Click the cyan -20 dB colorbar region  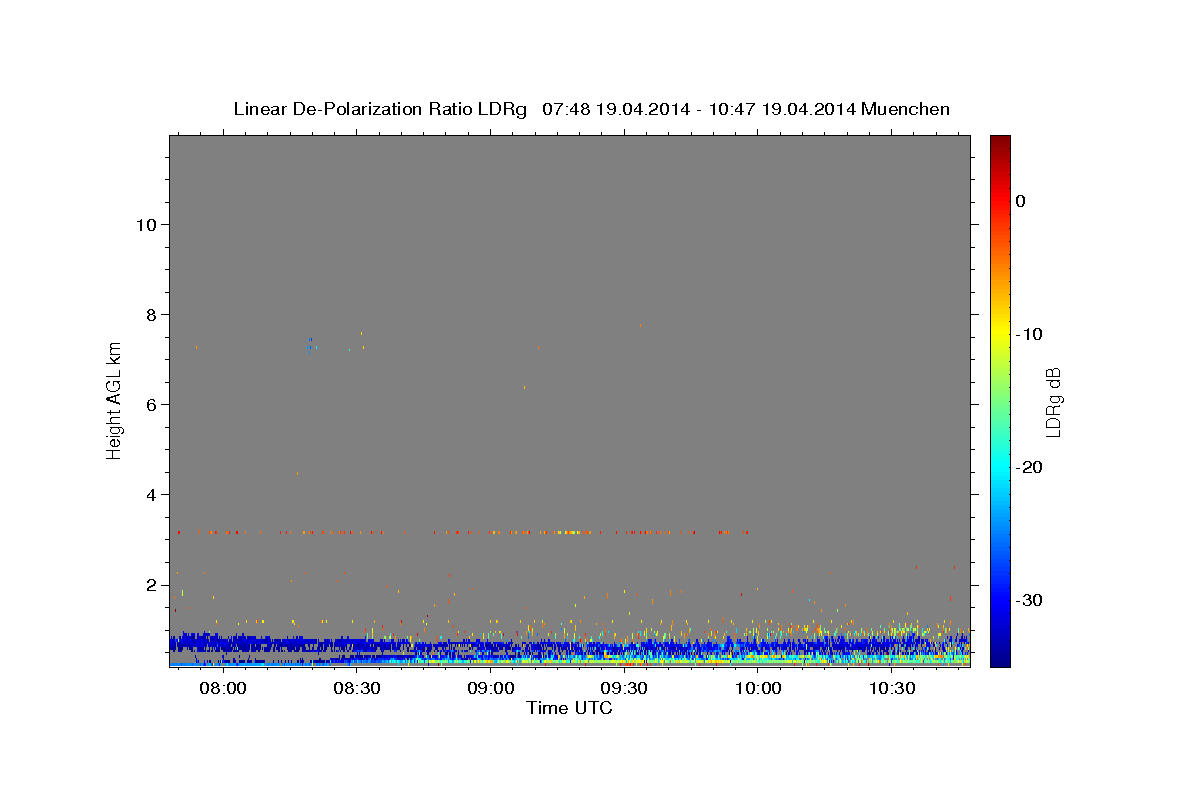click(x=1000, y=467)
